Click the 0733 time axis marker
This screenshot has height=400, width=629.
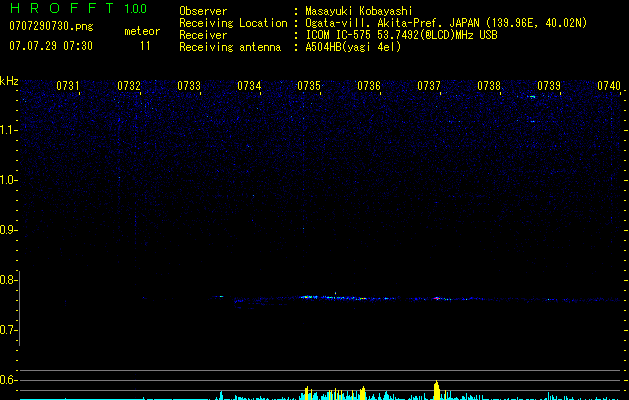click(x=189, y=86)
